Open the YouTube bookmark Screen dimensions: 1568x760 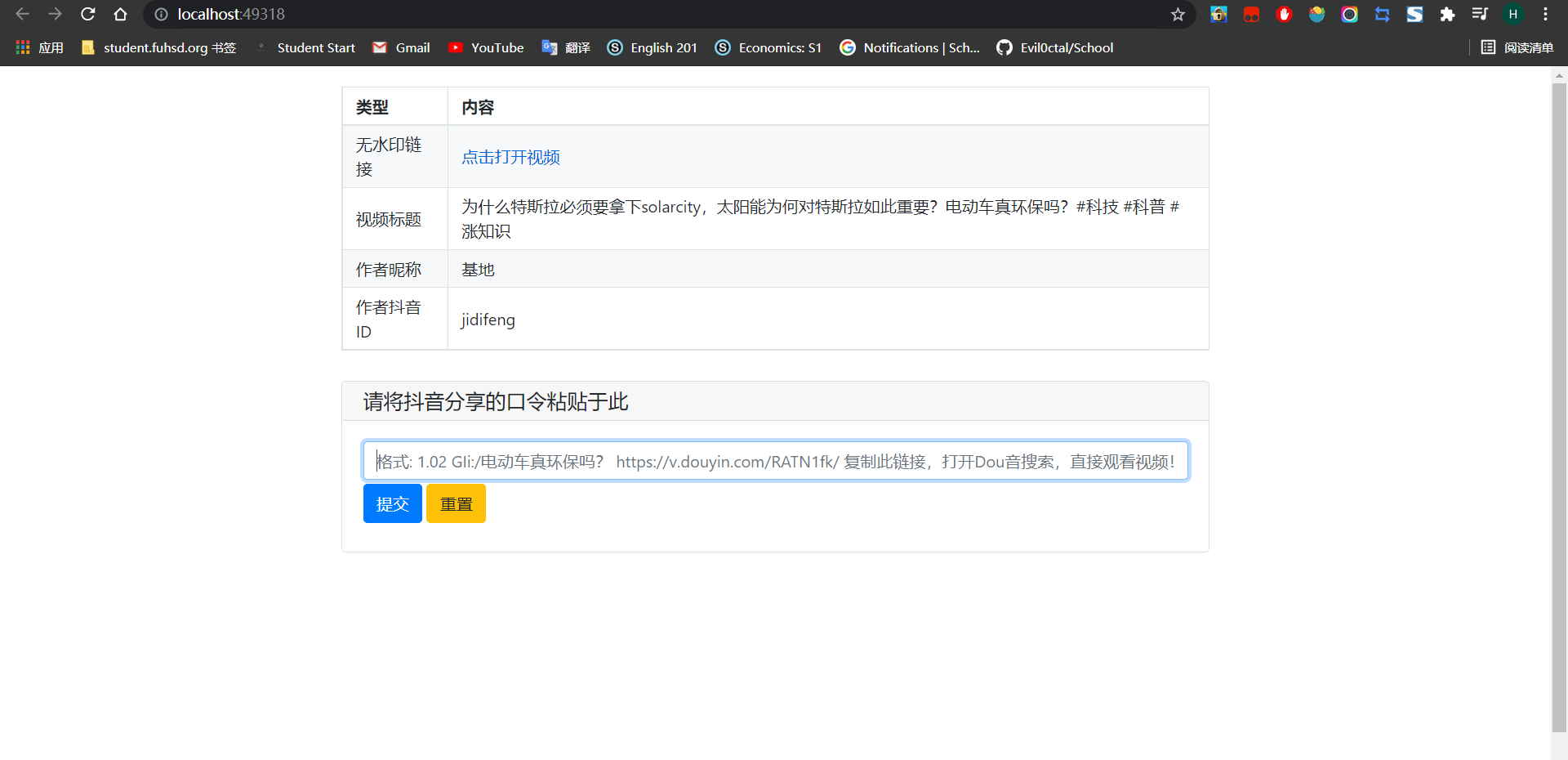coord(486,47)
